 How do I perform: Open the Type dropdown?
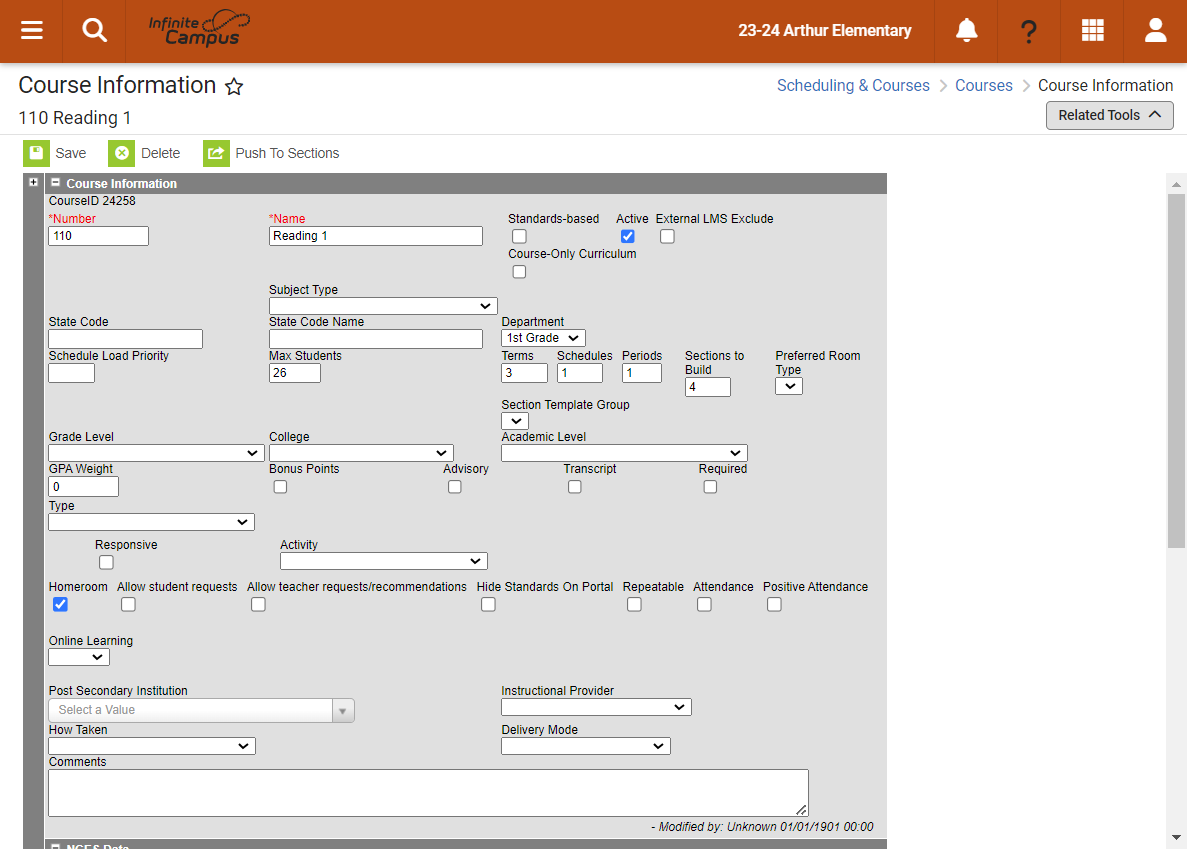tap(151, 521)
